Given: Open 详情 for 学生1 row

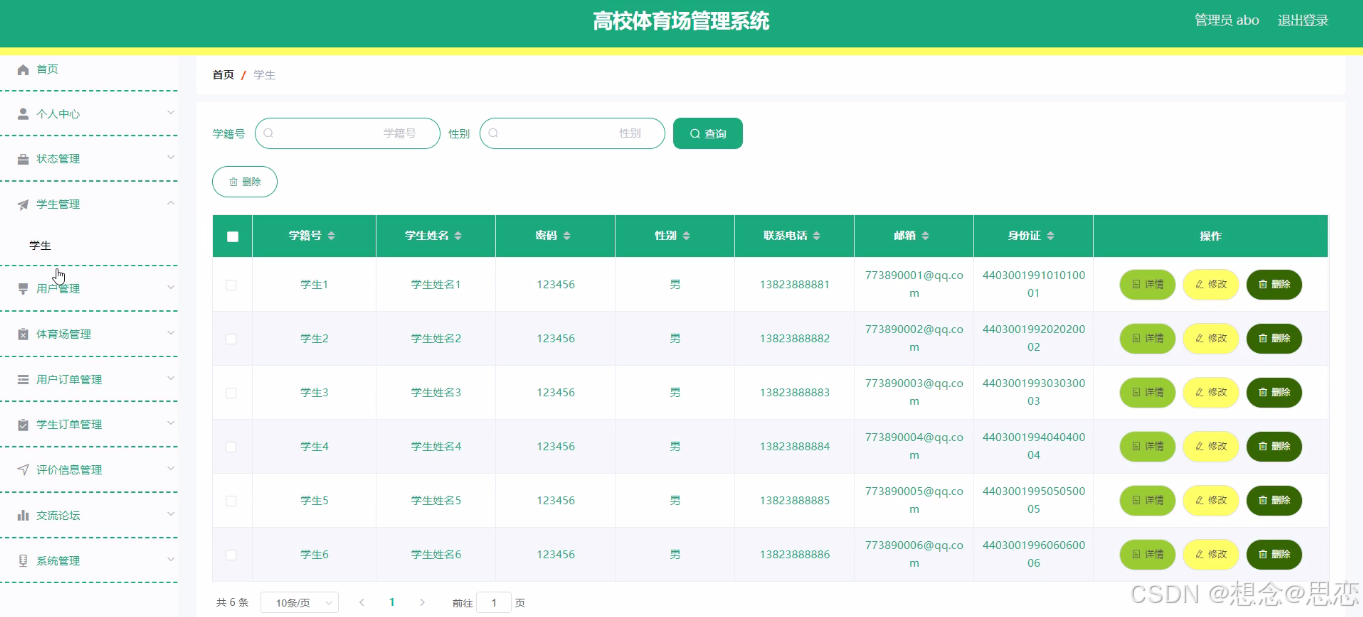Looking at the screenshot, I should coord(1147,285).
